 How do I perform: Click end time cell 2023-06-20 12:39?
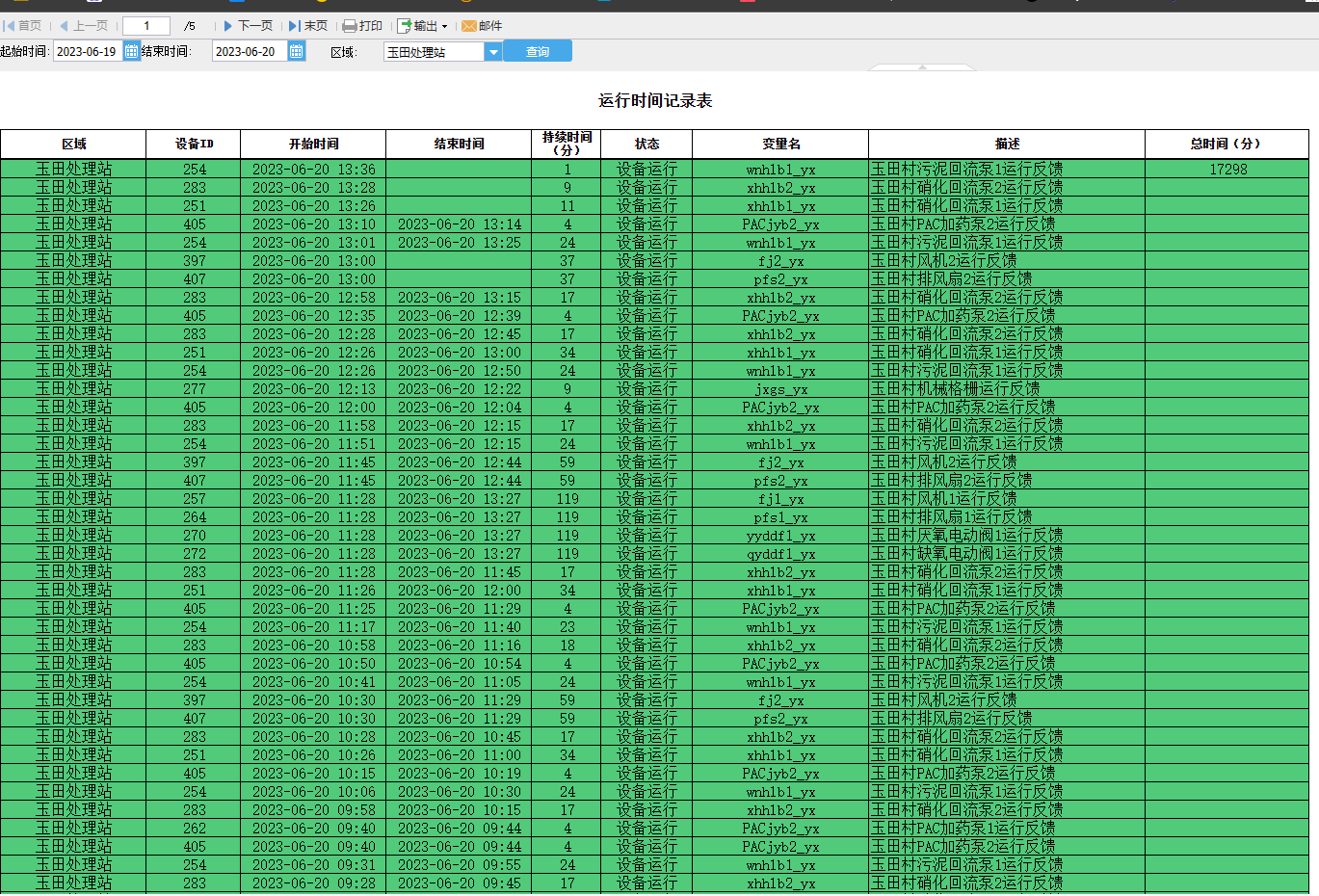tap(460, 316)
